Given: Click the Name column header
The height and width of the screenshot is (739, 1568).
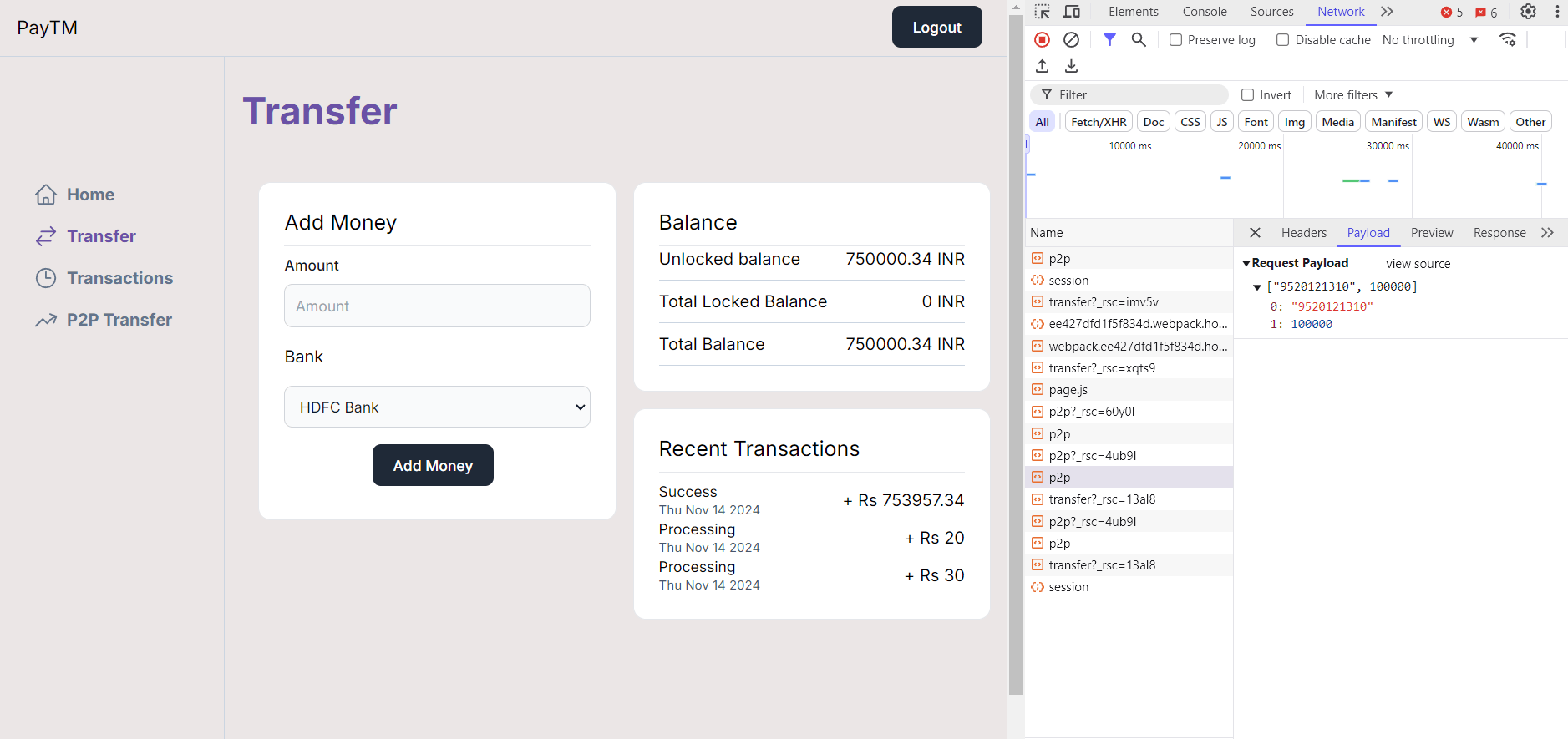Looking at the screenshot, I should coord(1129,233).
